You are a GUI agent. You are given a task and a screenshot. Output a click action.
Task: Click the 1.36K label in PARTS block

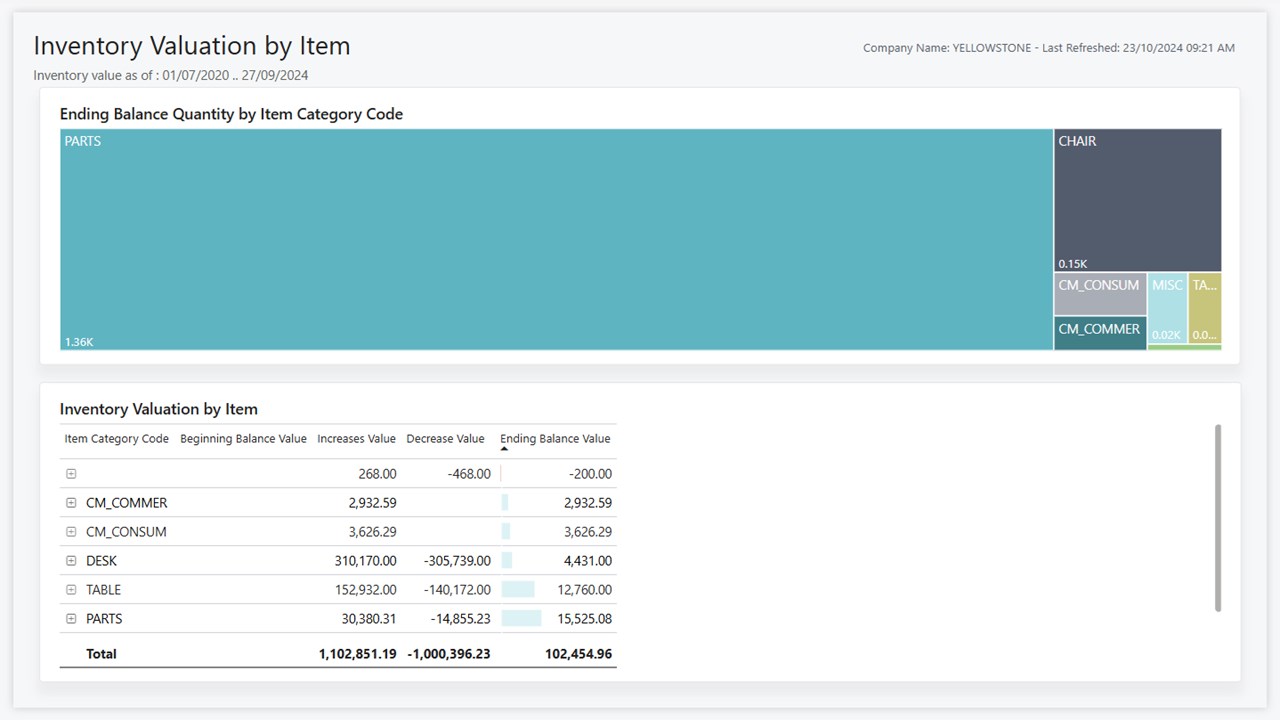79,342
